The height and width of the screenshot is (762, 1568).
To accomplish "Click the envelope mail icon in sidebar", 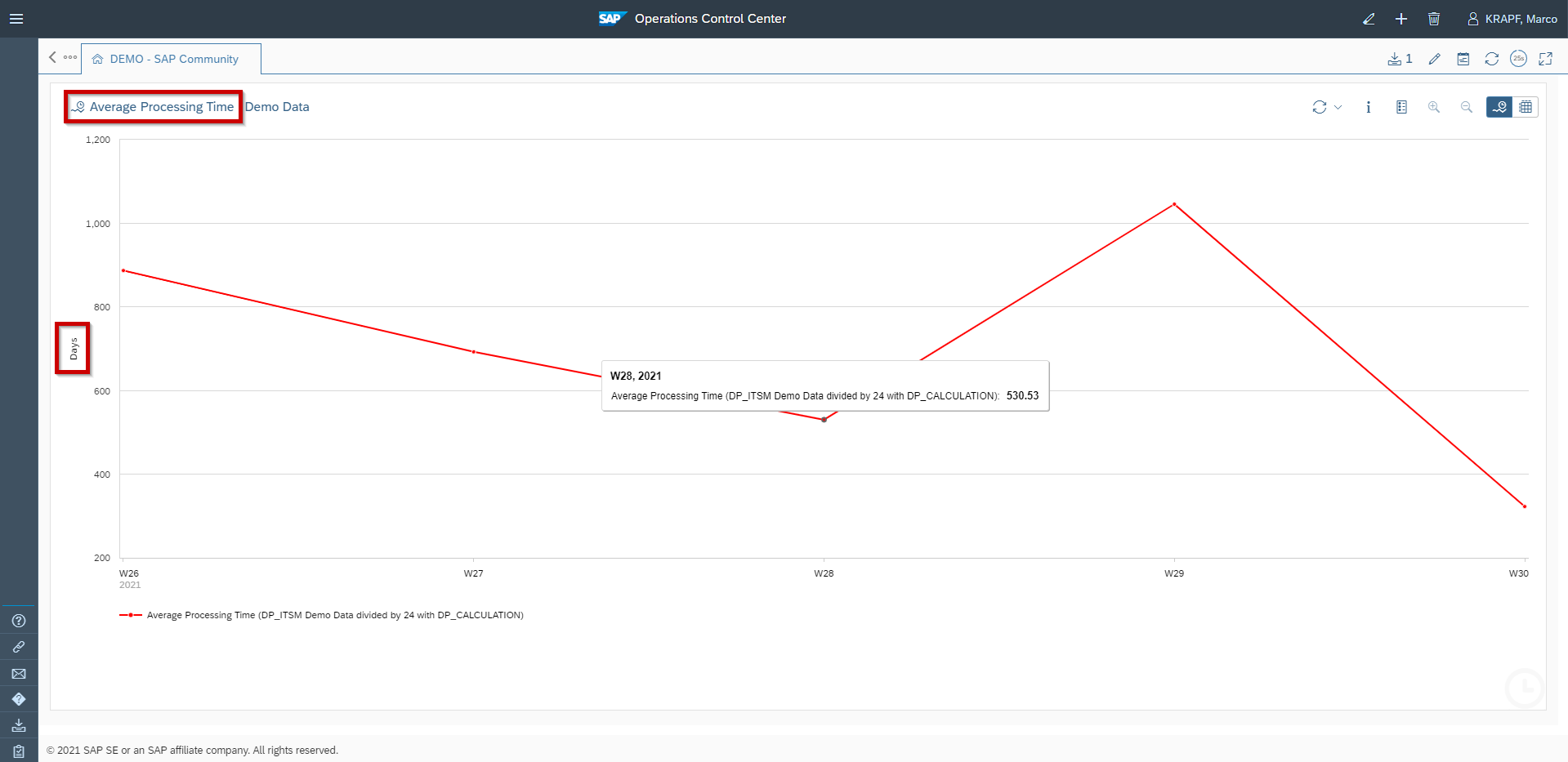I will (19, 674).
